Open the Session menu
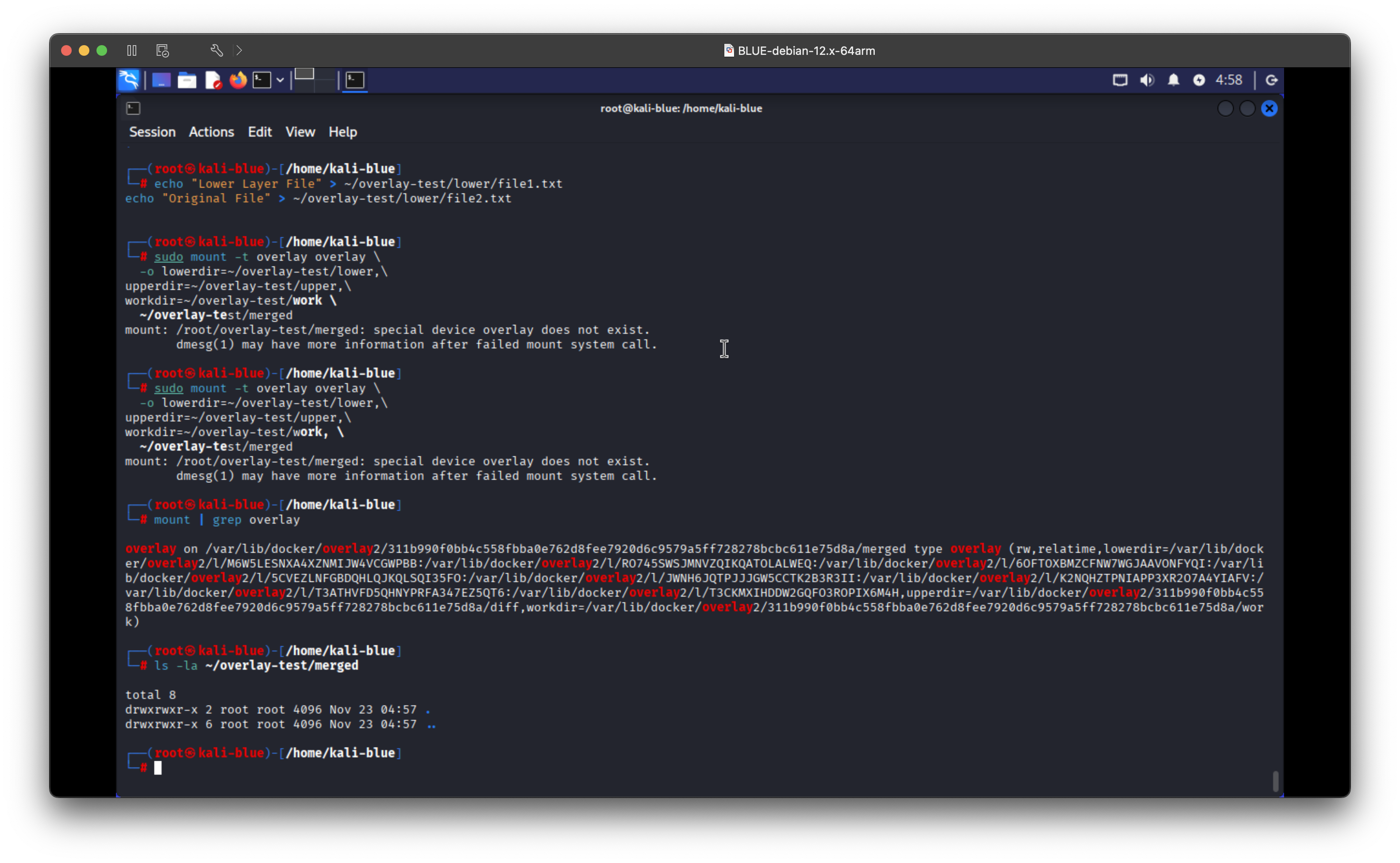Viewport: 1400px width, 863px height. (152, 132)
